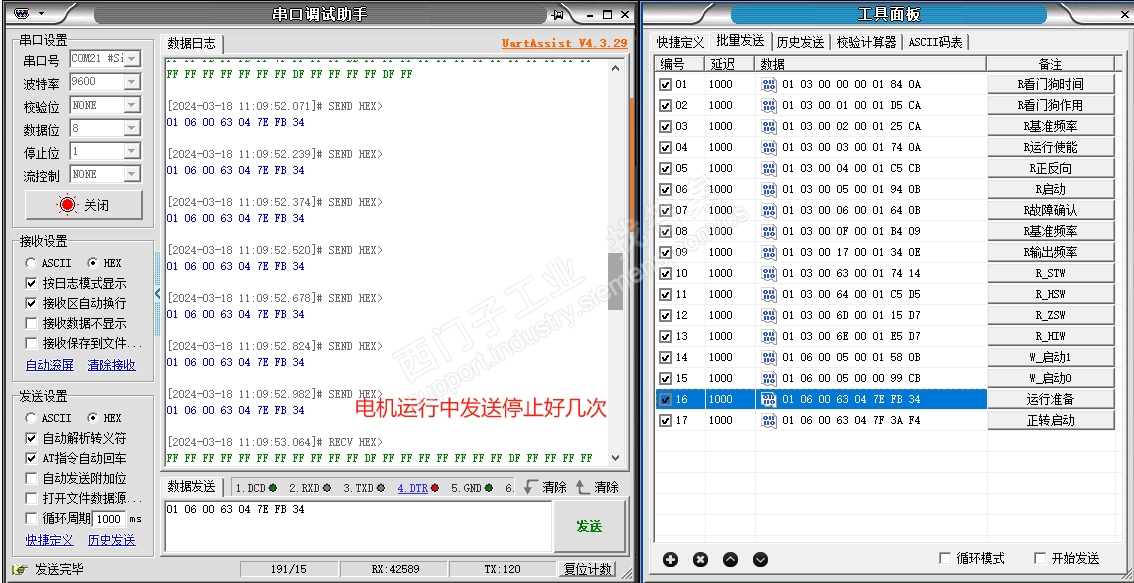Image resolution: width=1134 pixels, height=583 pixels.
Task: Click the 4.DTR signal link
Action: (413, 488)
